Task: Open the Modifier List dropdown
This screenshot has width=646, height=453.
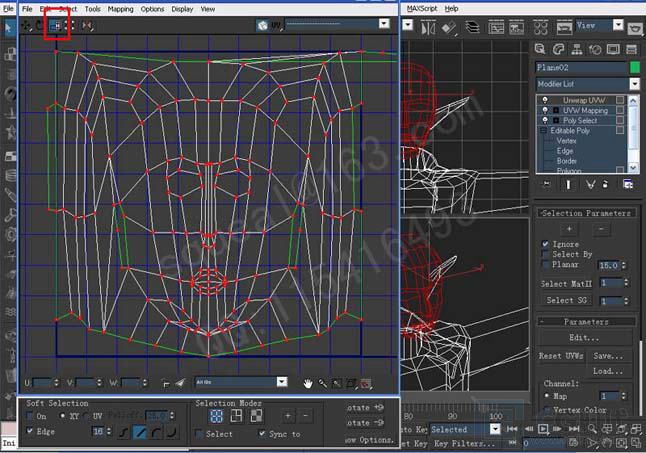Action: [634, 84]
